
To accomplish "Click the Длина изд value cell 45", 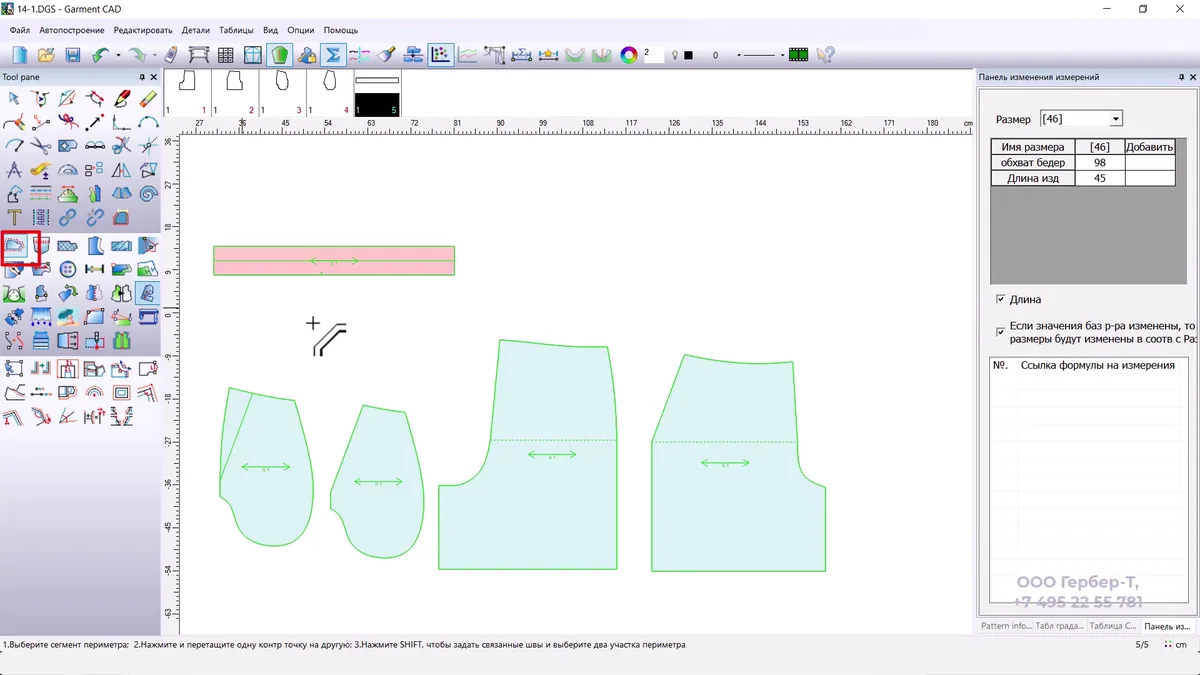I will (x=1099, y=178).
